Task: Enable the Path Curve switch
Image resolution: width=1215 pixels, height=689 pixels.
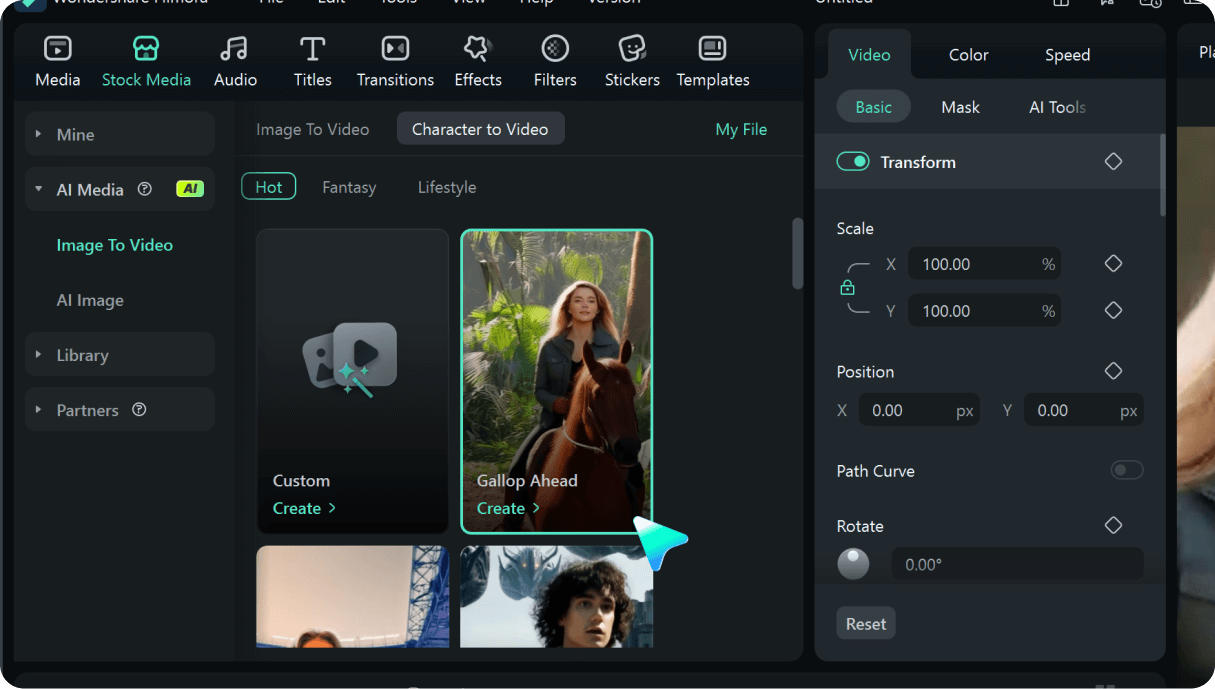Action: tap(1127, 470)
